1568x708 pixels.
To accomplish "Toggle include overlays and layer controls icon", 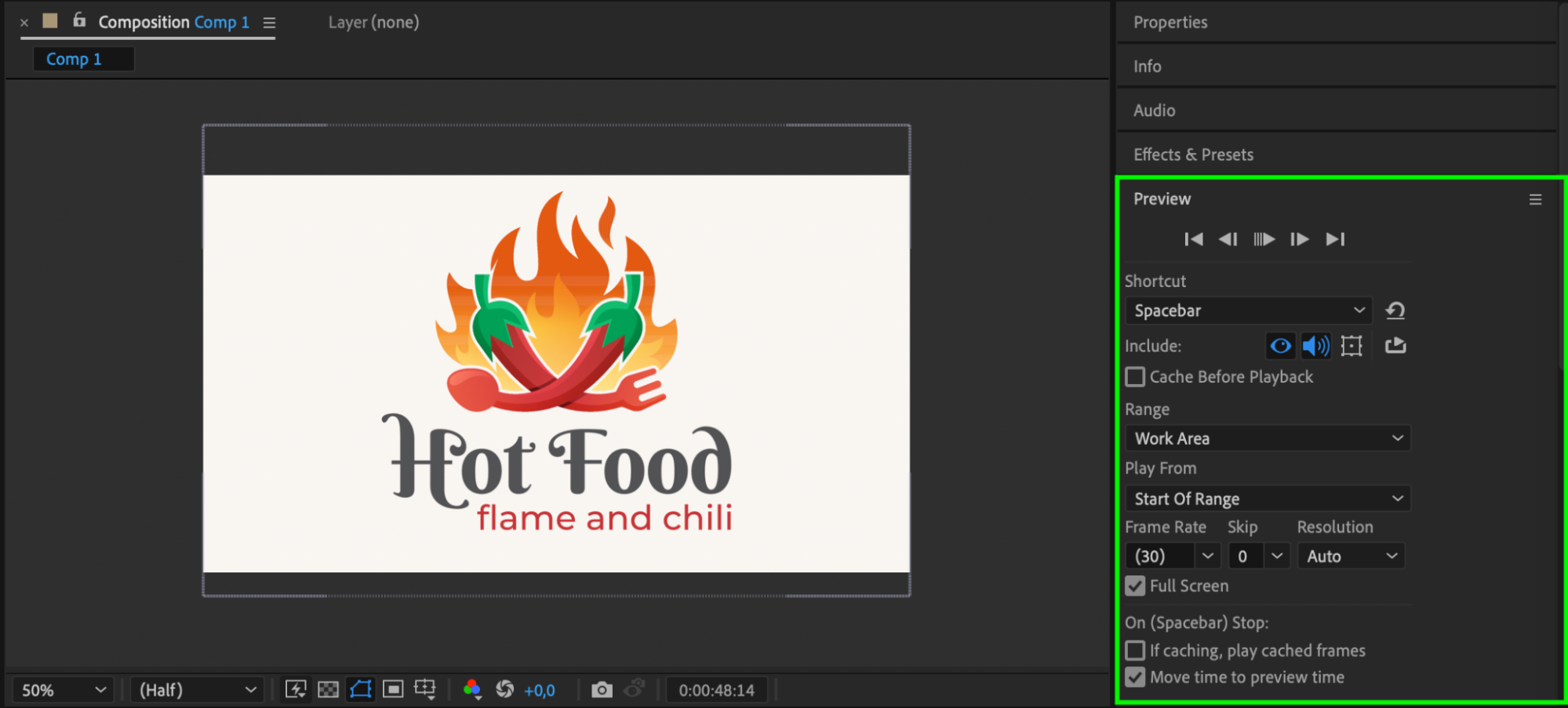I will [x=1352, y=346].
